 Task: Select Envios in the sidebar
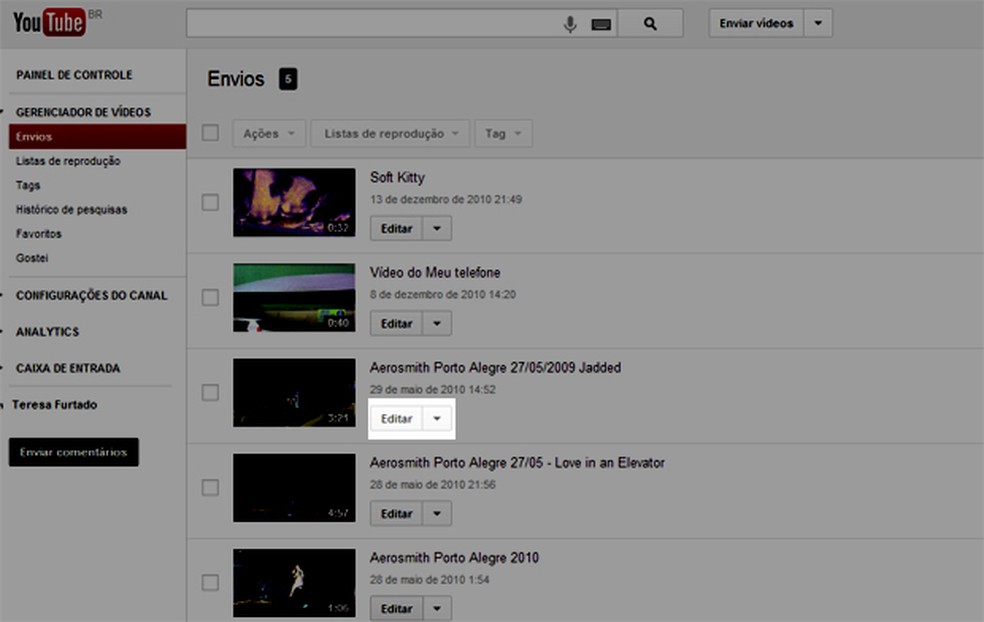tap(97, 136)
